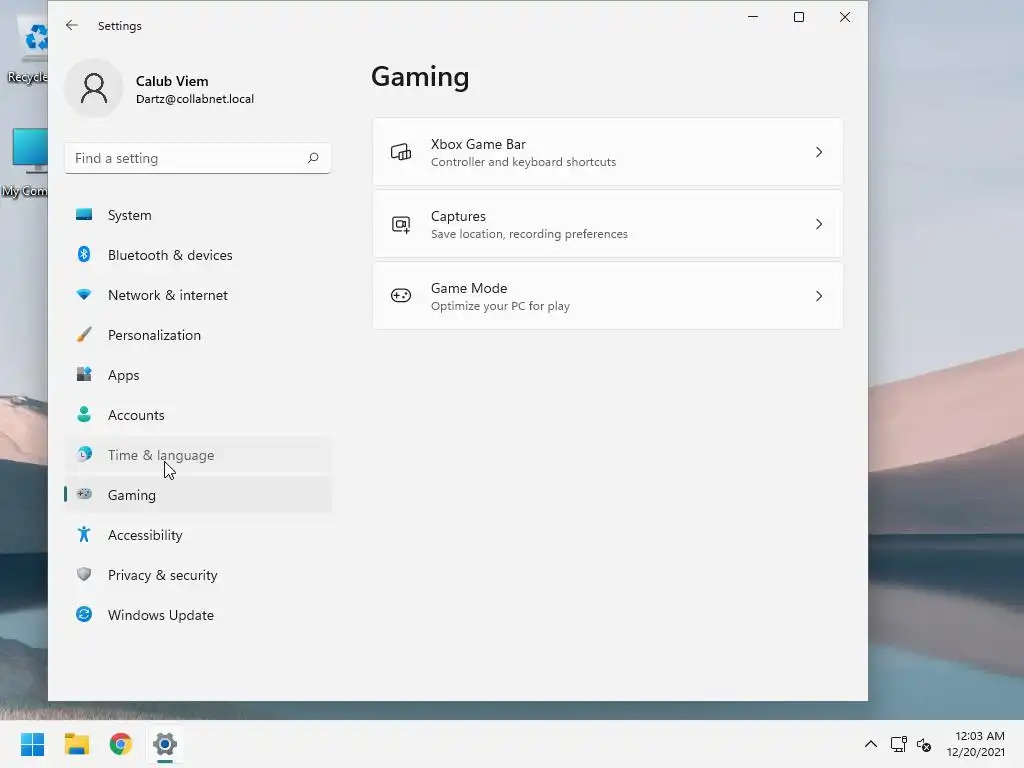
Task: Click the Settings gear on taskbar
Action: point(165,744)
